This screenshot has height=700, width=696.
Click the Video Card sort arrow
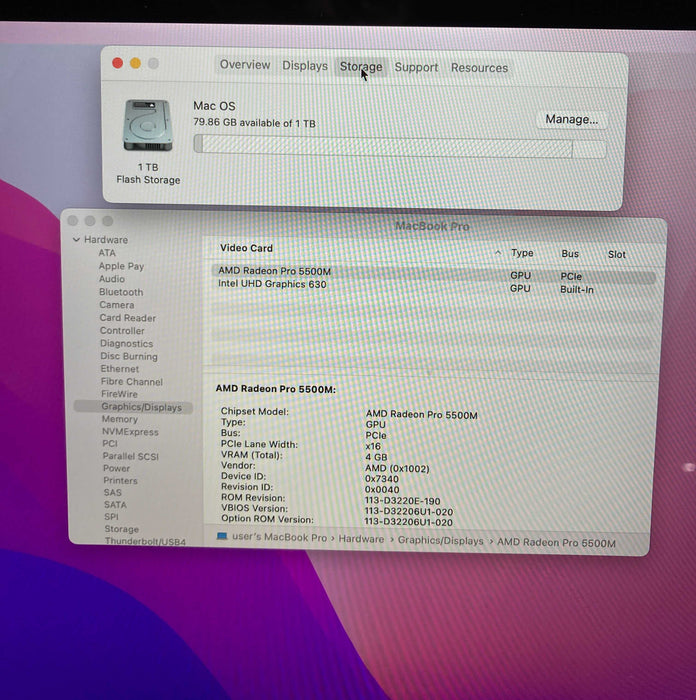[497, 253]
